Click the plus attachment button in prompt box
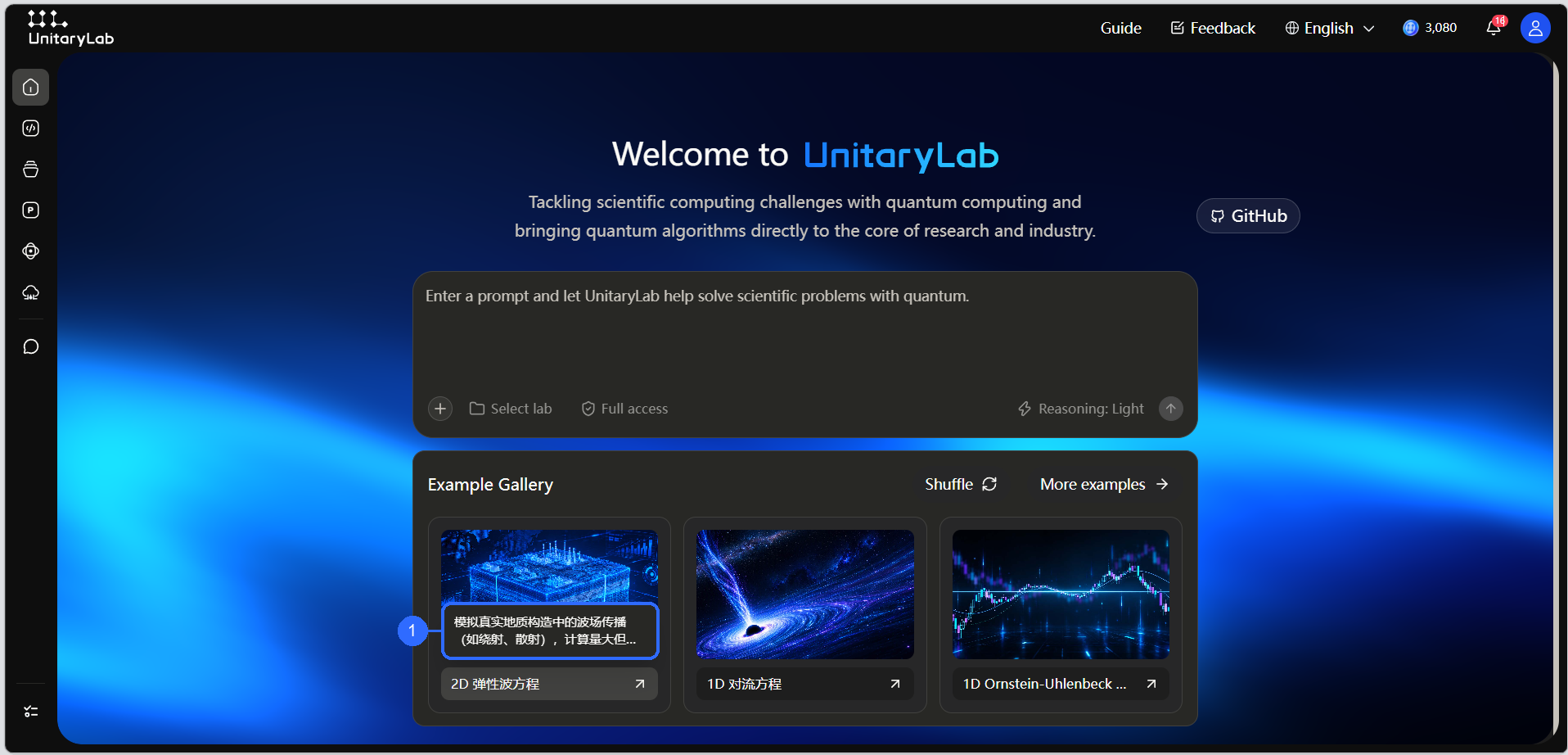The image size is (1568, 755). 440,409
